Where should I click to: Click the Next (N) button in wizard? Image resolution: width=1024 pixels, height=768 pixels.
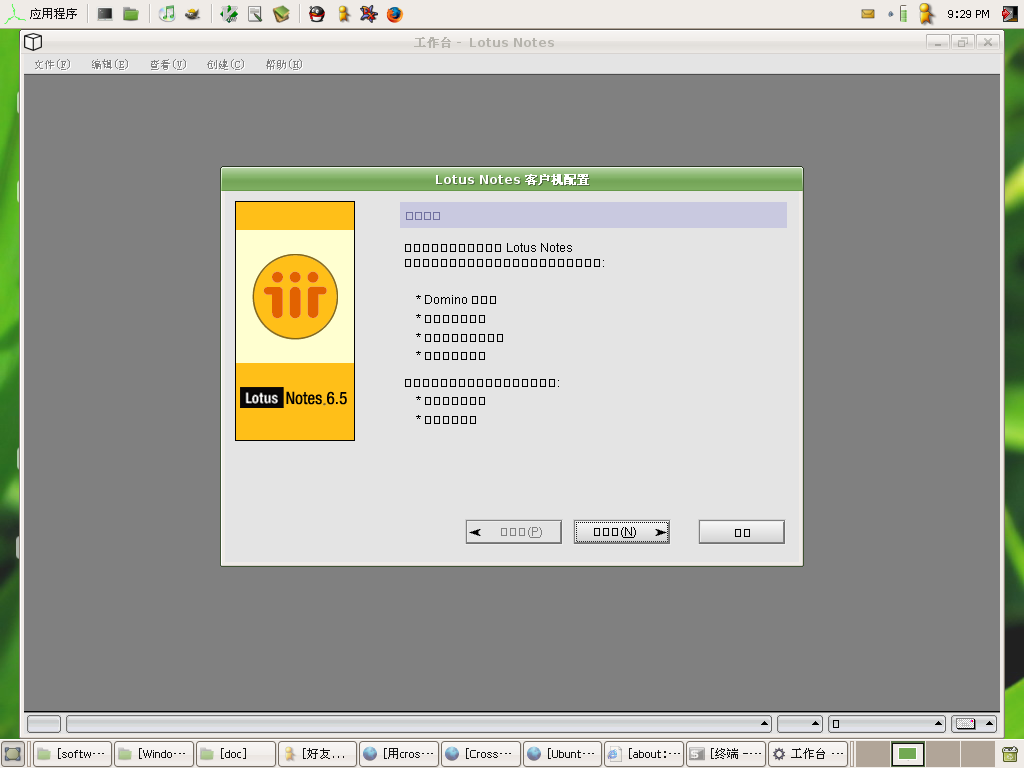pos(622,532)
